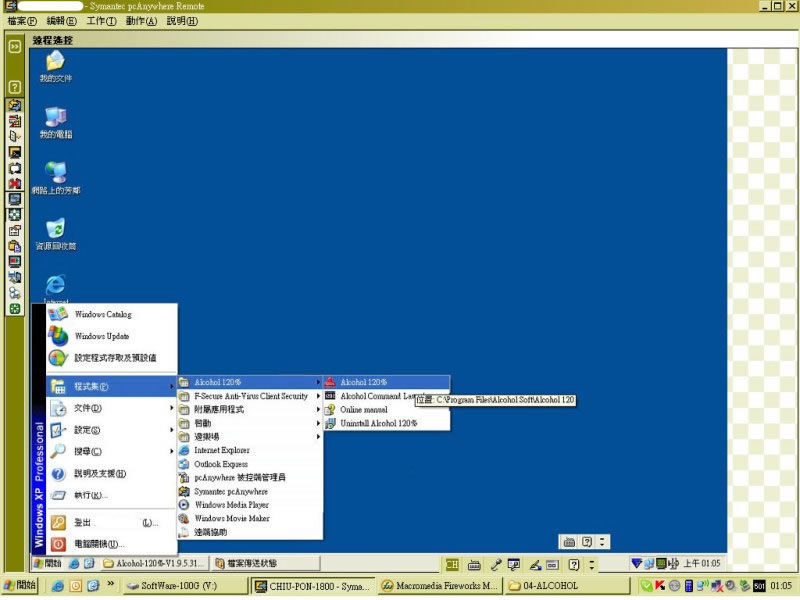800x600 pixels.
Task: Open the 執行(R) run dialog entry
Action: 112,495
